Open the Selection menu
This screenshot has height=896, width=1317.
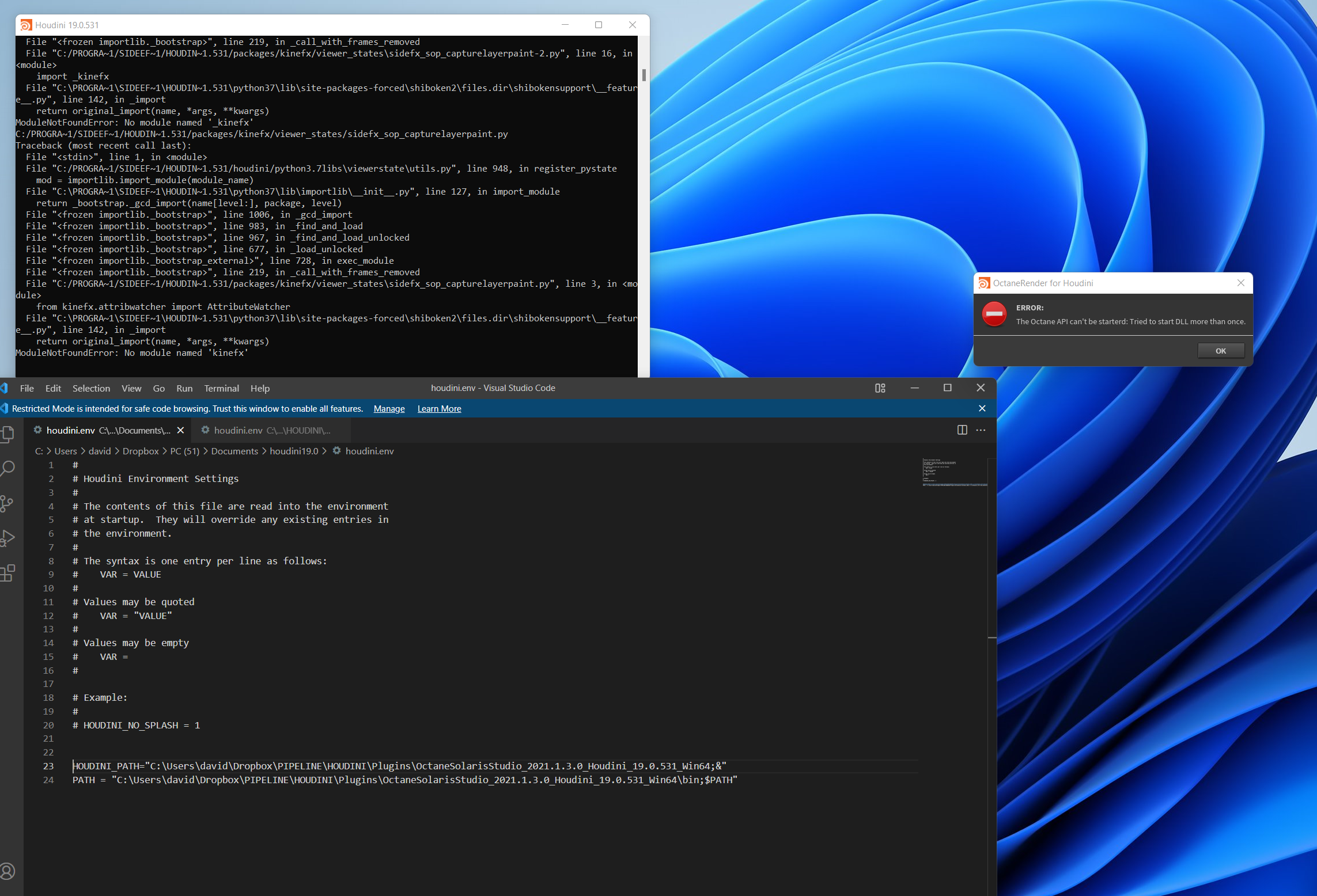[x=91, y=389]
